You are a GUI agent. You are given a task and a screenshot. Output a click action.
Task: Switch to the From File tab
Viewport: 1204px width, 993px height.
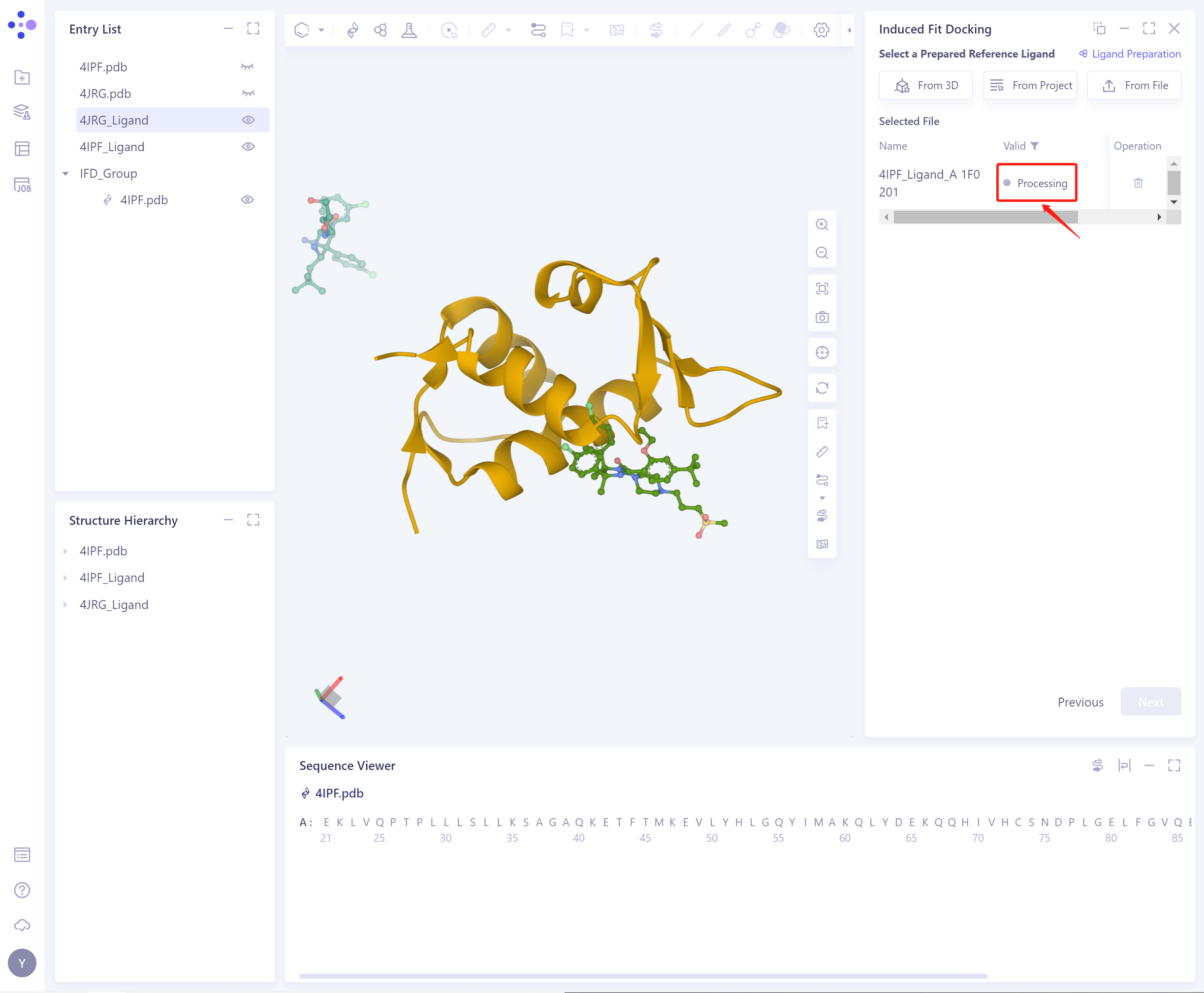[1134, 85]
